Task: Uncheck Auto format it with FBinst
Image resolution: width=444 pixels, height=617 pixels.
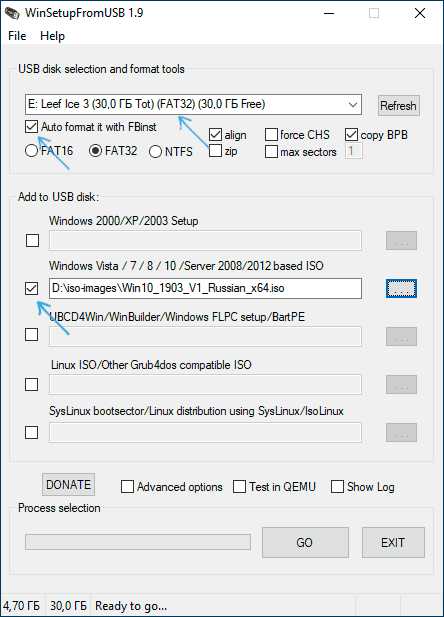Action: (x=31, y=127)
